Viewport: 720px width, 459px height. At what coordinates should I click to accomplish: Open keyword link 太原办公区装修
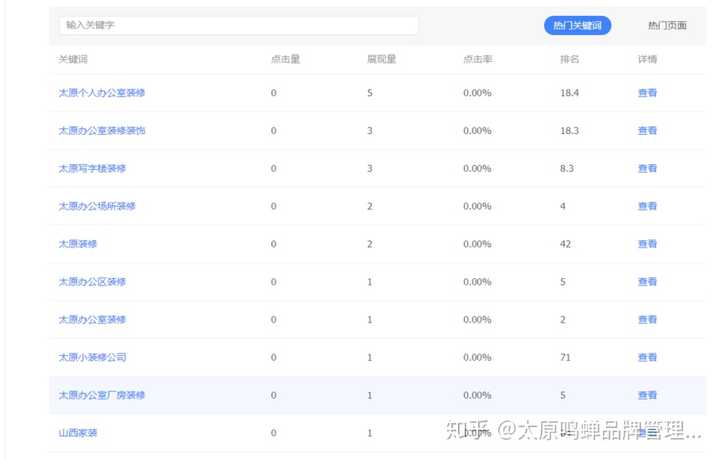[x=92, y=282]
